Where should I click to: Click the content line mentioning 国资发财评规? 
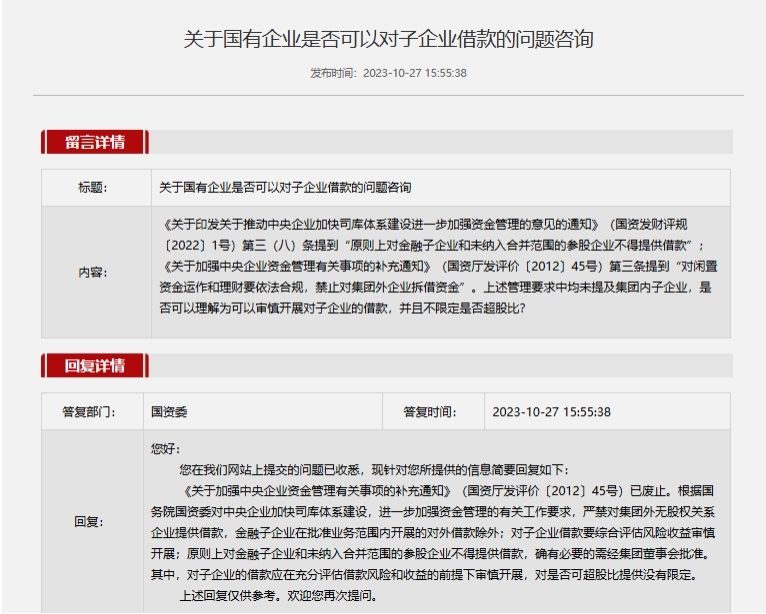(424, 225)
